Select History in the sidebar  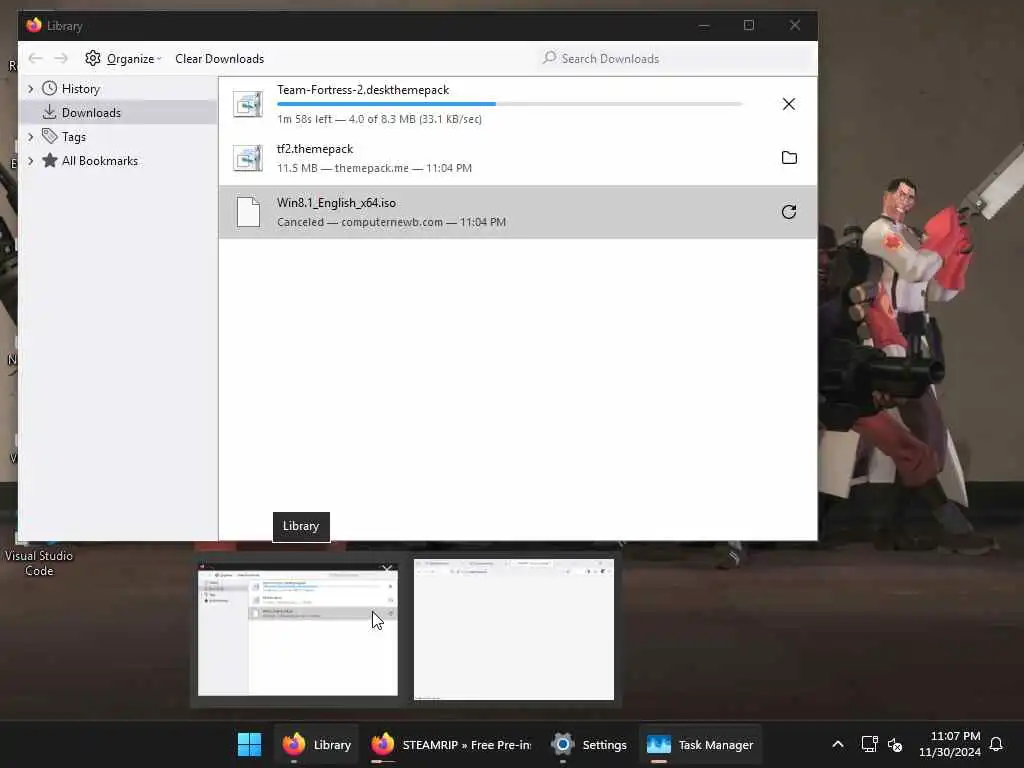tap(80, 89)
